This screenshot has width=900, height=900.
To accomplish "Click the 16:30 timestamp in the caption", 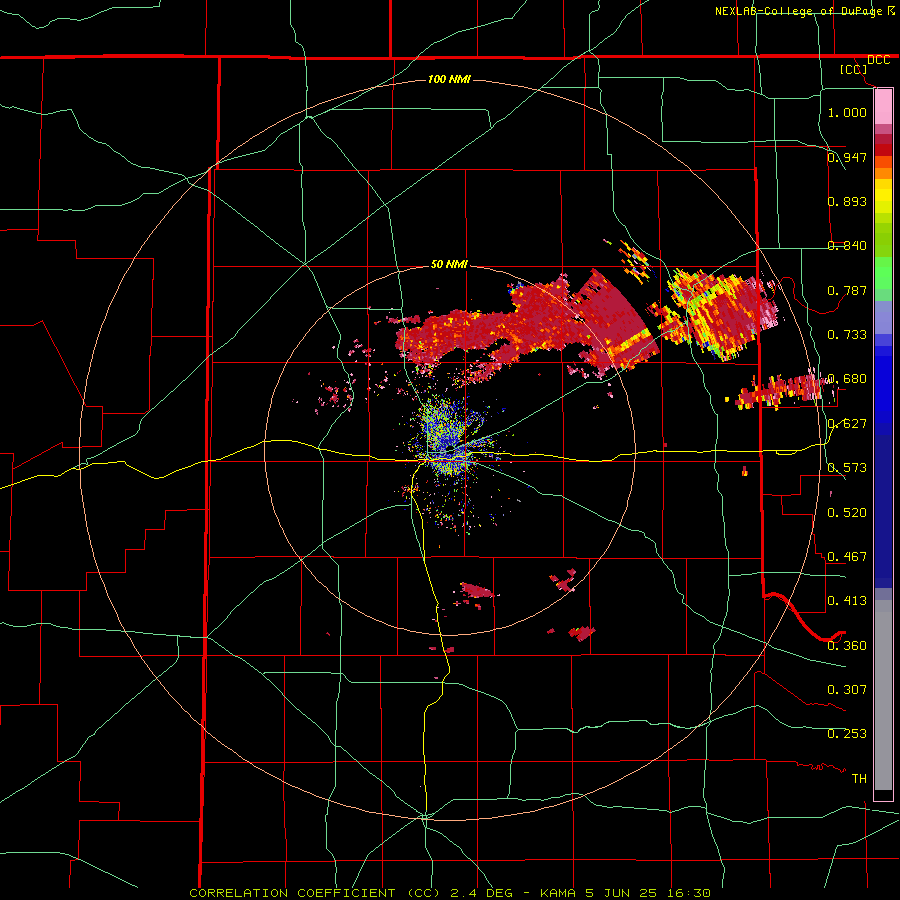I will coord(690,893).
